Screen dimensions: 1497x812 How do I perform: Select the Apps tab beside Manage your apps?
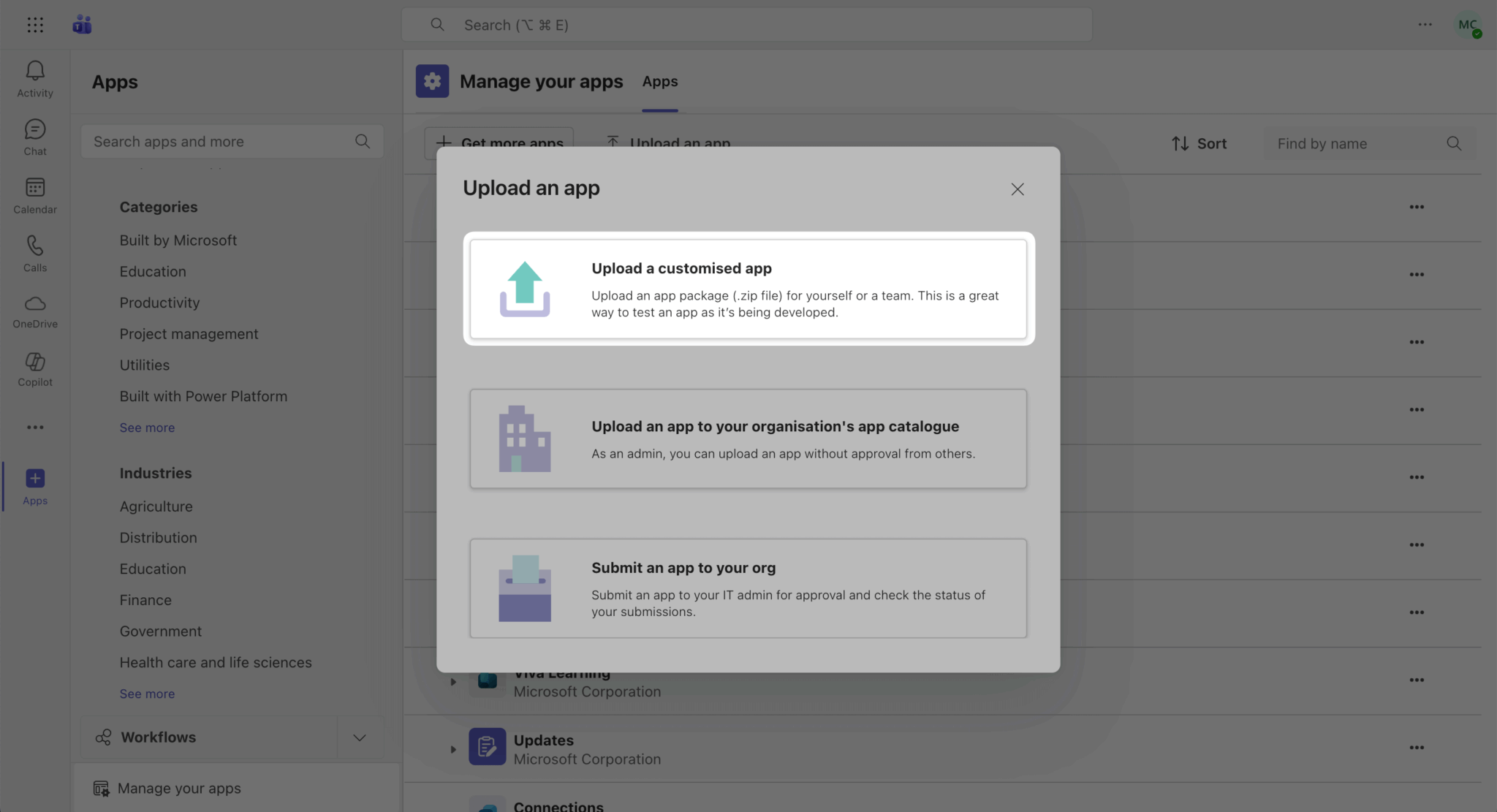point(659,82)
